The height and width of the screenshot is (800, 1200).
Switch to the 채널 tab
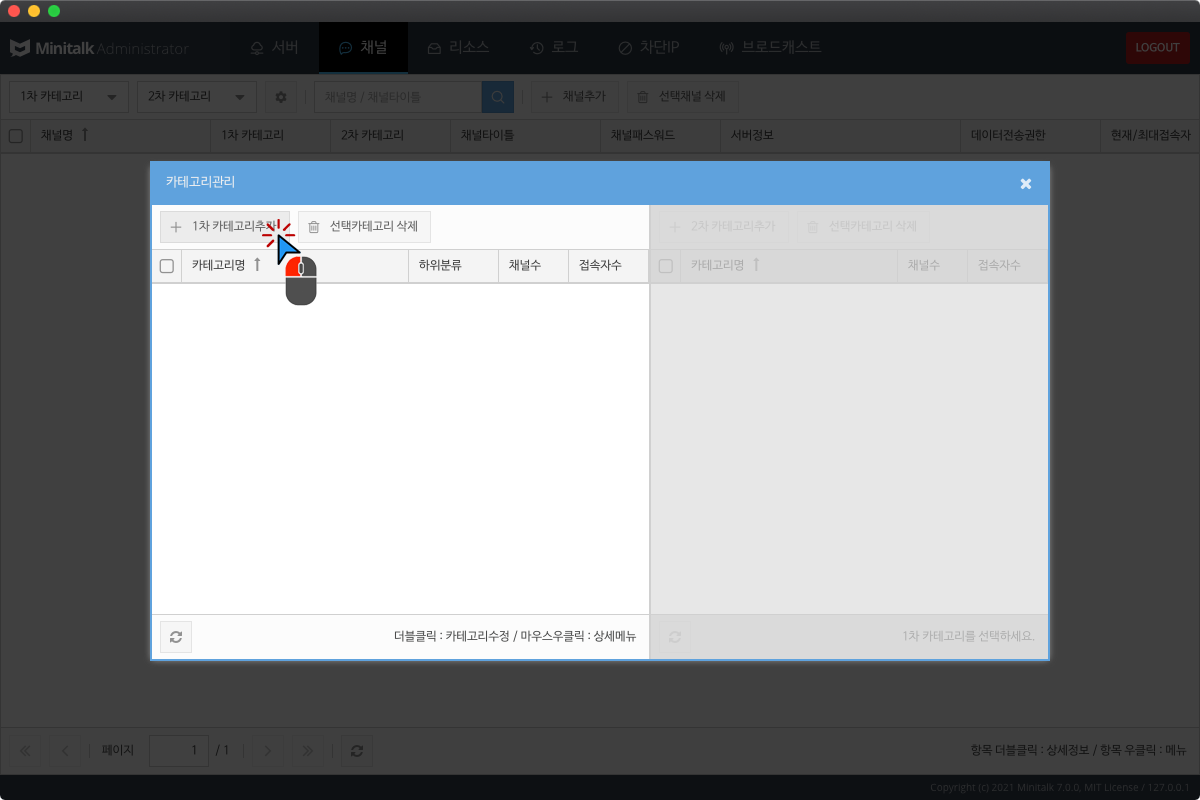point(363,47)
